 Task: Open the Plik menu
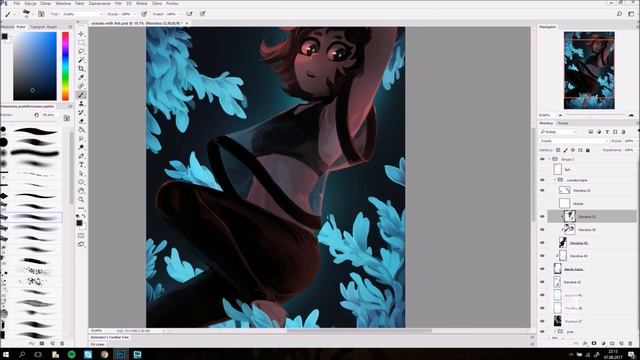17,3
